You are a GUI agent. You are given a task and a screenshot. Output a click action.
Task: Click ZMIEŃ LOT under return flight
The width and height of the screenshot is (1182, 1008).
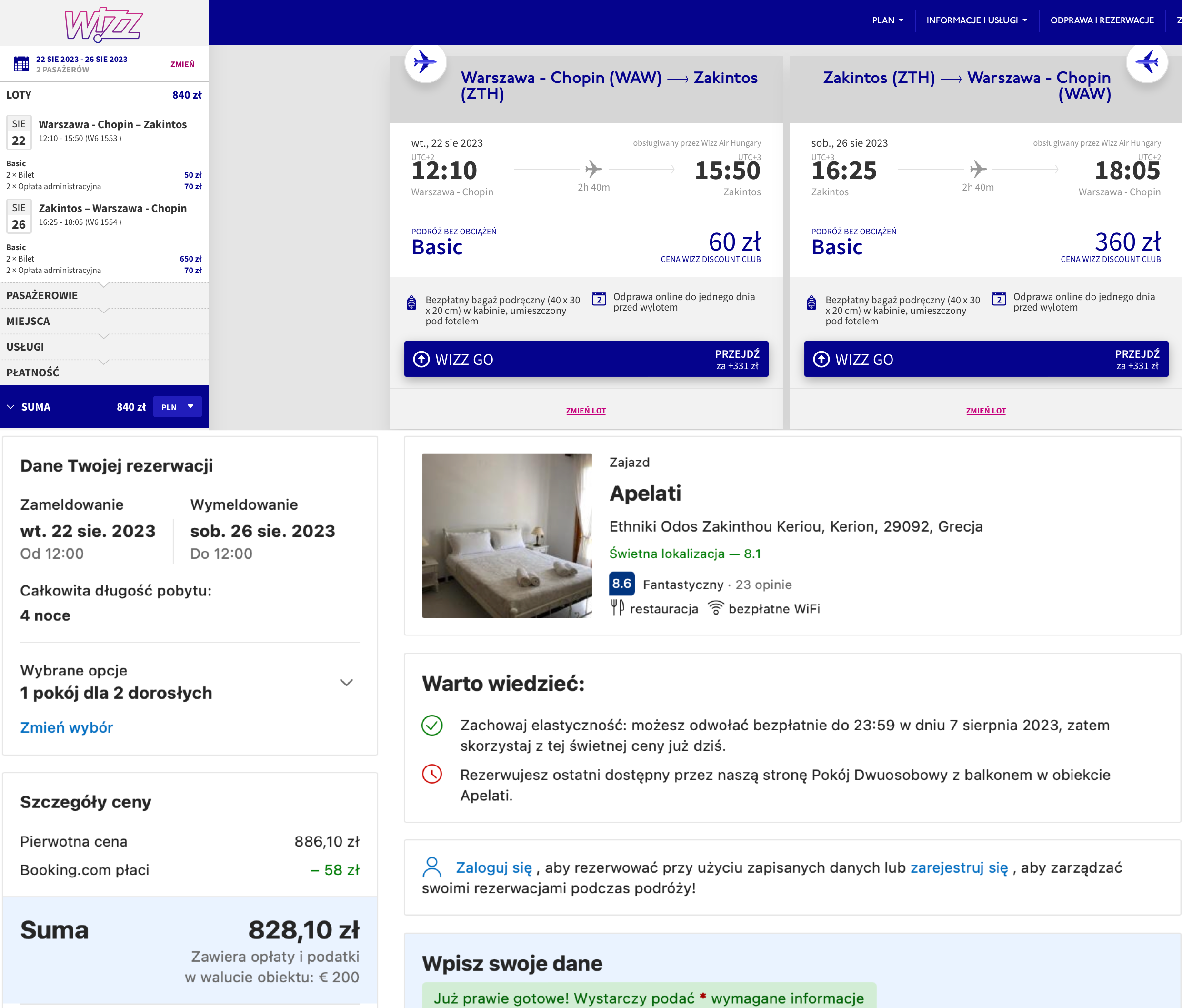point(986,410)
